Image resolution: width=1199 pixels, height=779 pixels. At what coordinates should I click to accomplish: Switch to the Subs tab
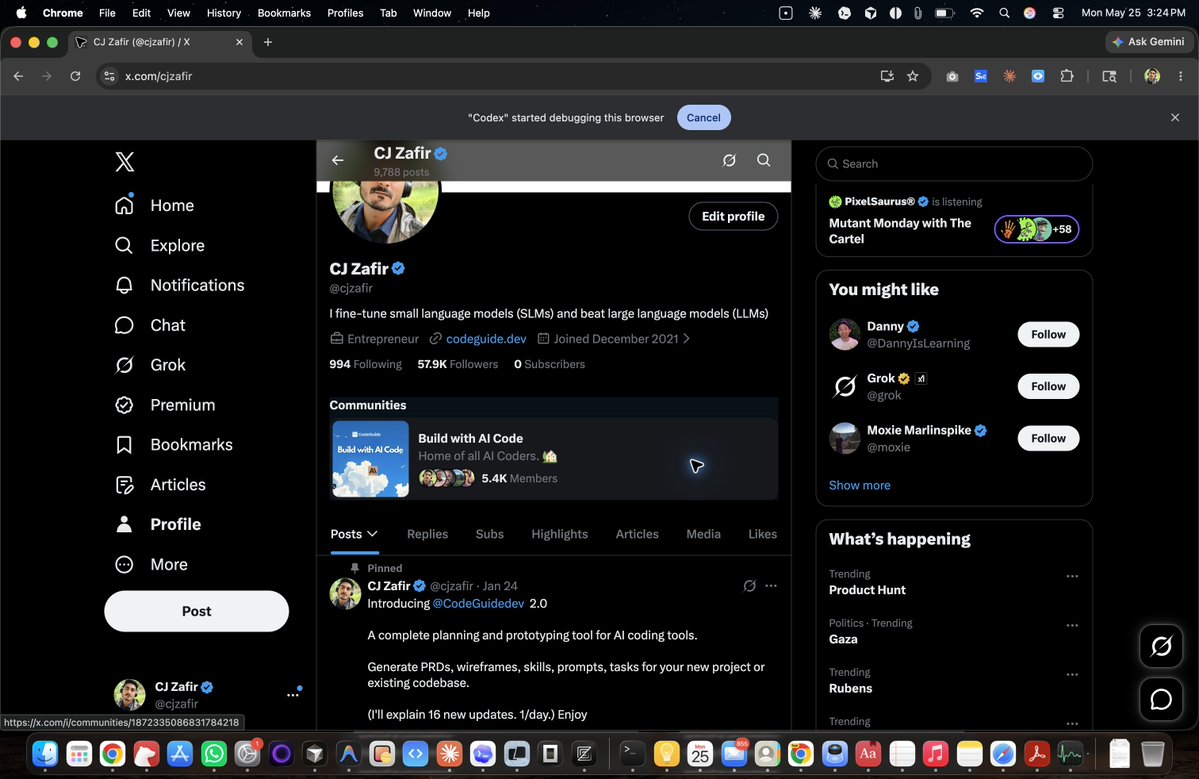click(489, 534)
